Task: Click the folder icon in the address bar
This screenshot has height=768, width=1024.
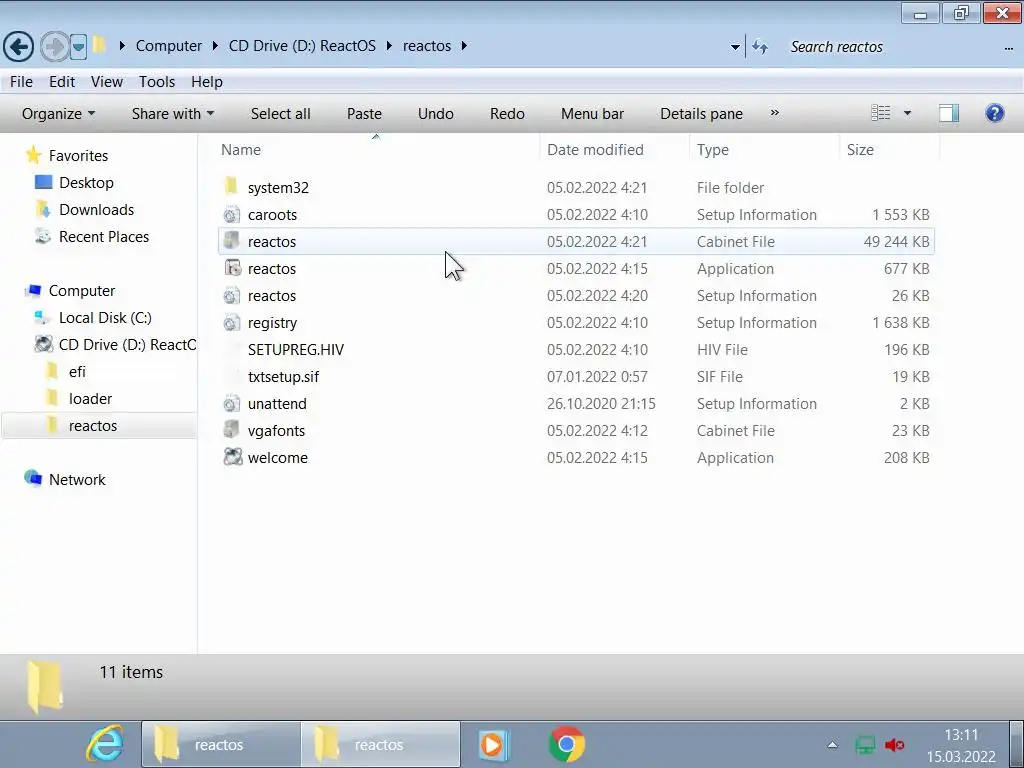Action: [x=99, y=45]
